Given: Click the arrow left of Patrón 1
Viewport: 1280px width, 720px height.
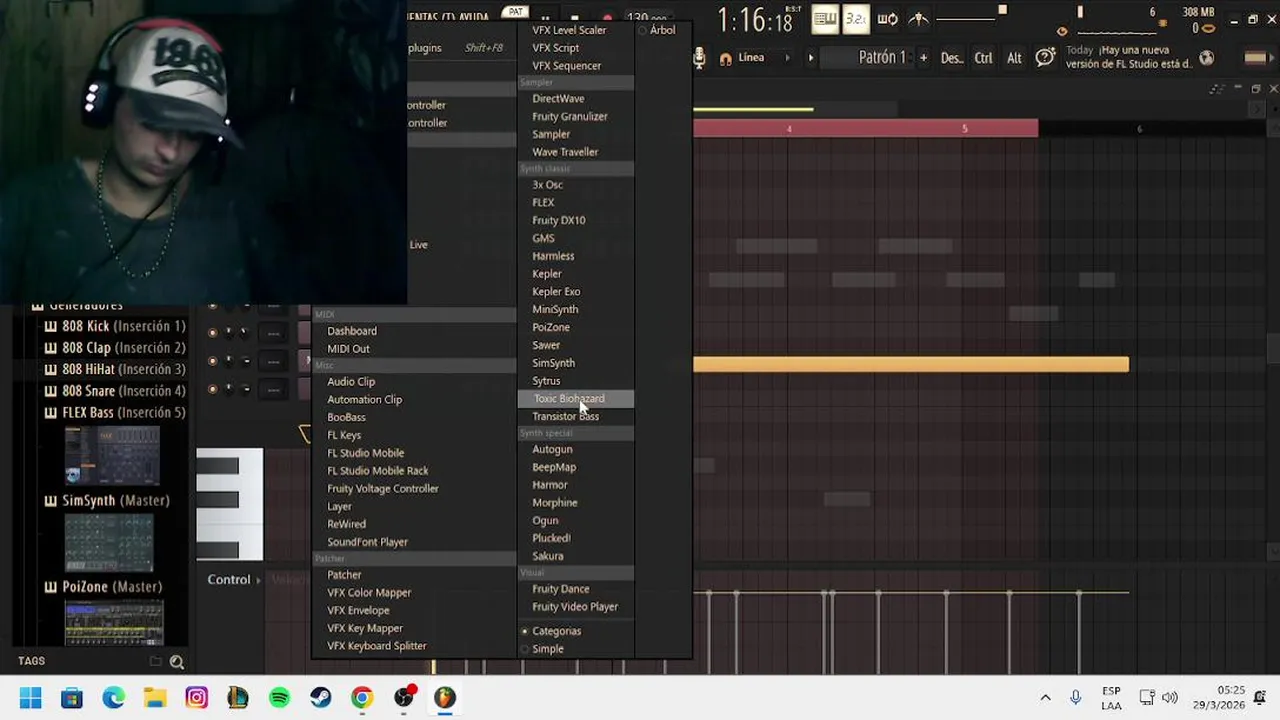Looking at the screenshot, I should click(810, 58).
